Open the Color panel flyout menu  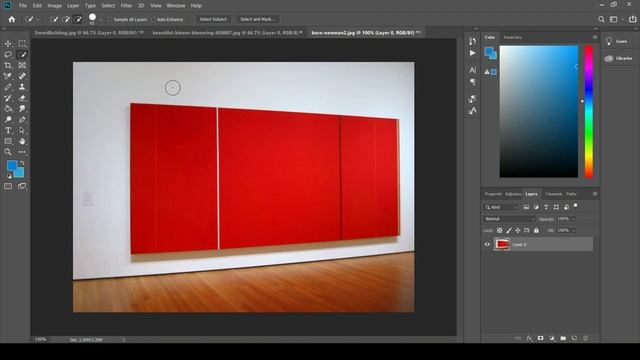(595, 37)
